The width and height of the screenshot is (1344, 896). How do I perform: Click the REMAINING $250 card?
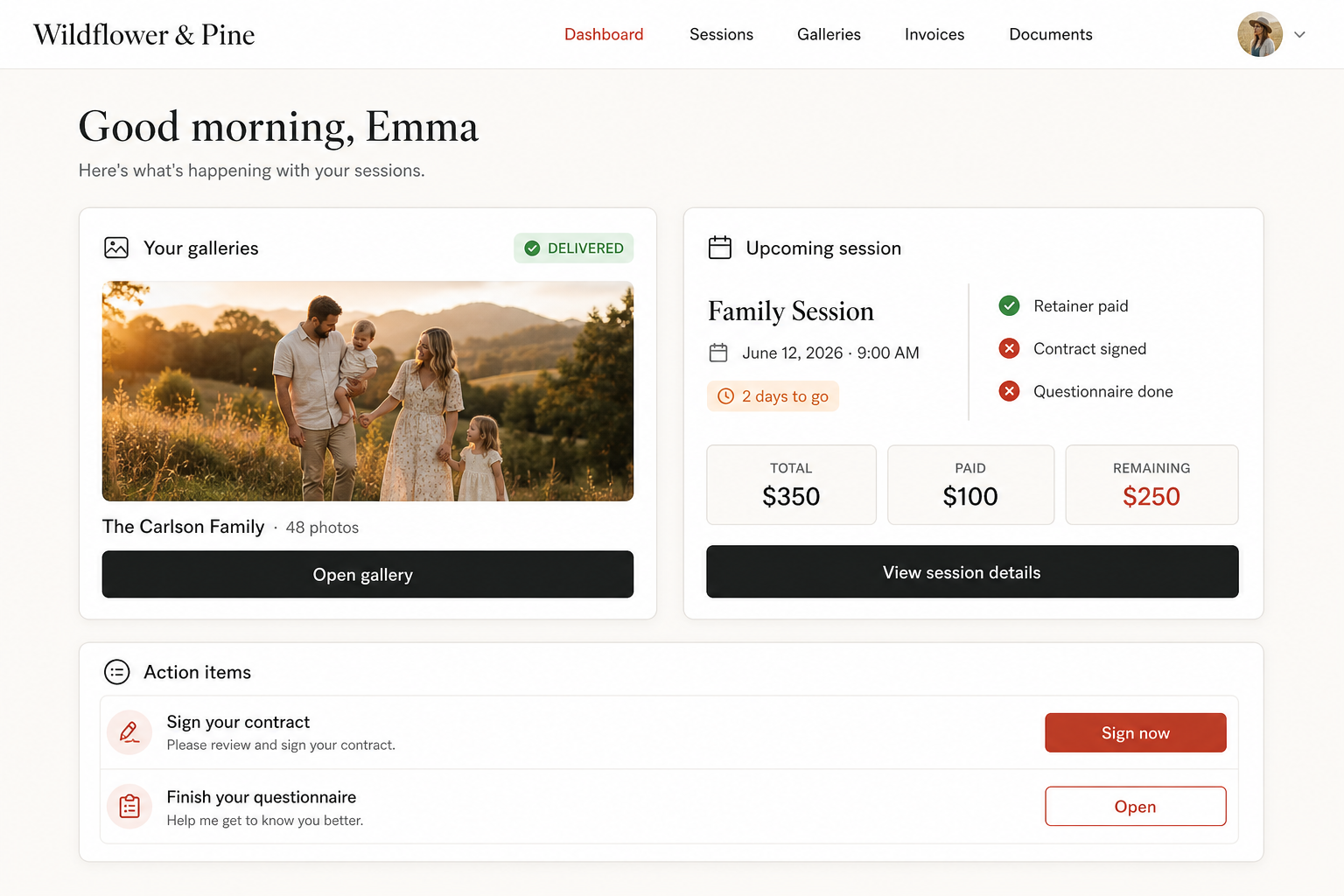tap(1151, 485)
